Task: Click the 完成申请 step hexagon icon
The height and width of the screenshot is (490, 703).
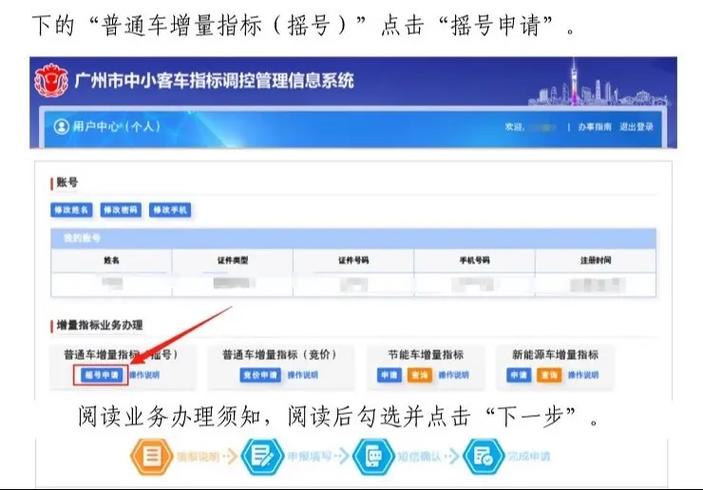Action: click(484, 456)
